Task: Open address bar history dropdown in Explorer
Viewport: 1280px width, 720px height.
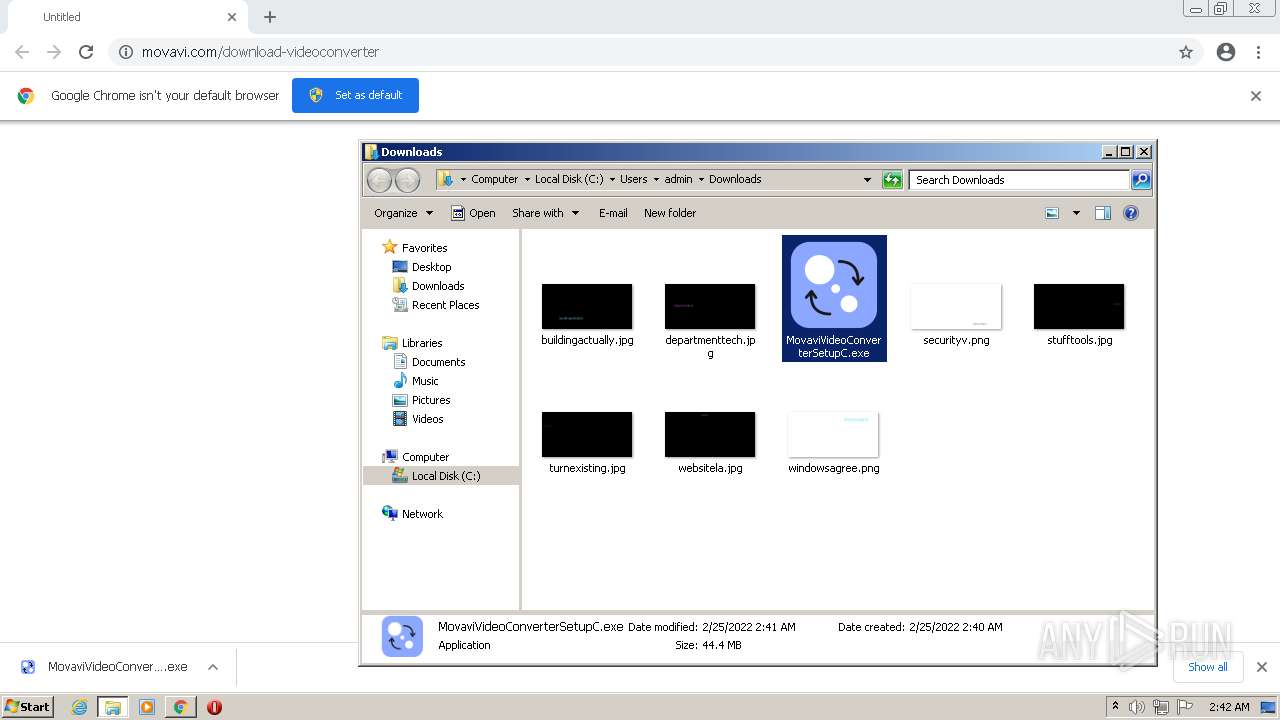Action: (867, 180)
